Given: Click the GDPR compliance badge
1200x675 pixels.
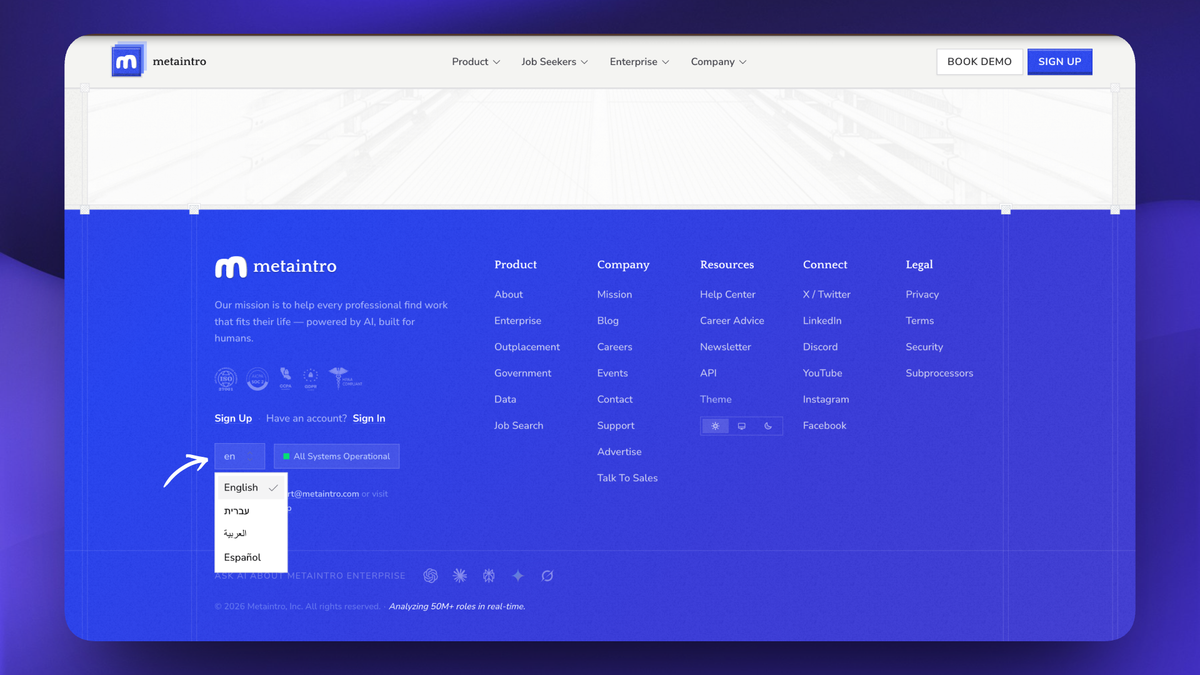Looking at the screenshot, I should [311, 377].
